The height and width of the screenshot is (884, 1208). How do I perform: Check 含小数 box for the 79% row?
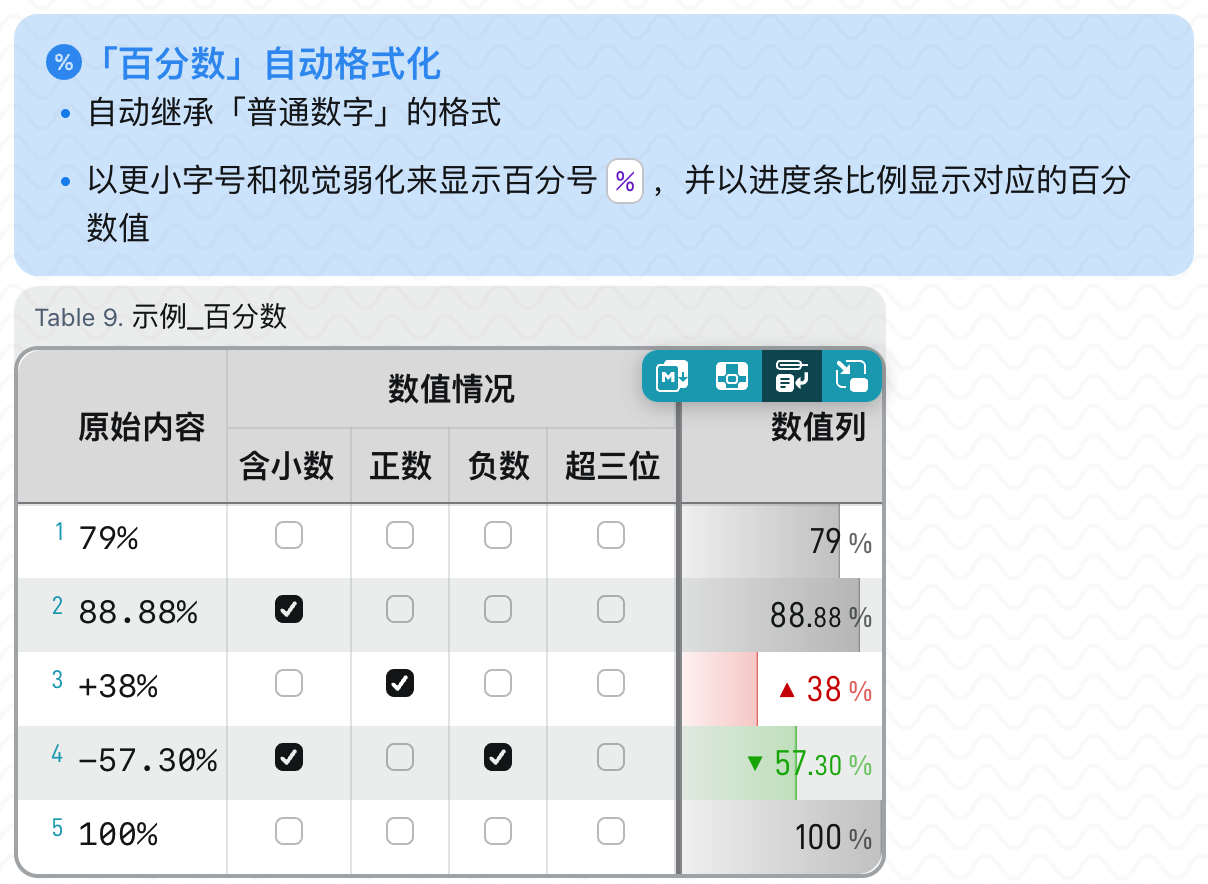tap(289, 536)
